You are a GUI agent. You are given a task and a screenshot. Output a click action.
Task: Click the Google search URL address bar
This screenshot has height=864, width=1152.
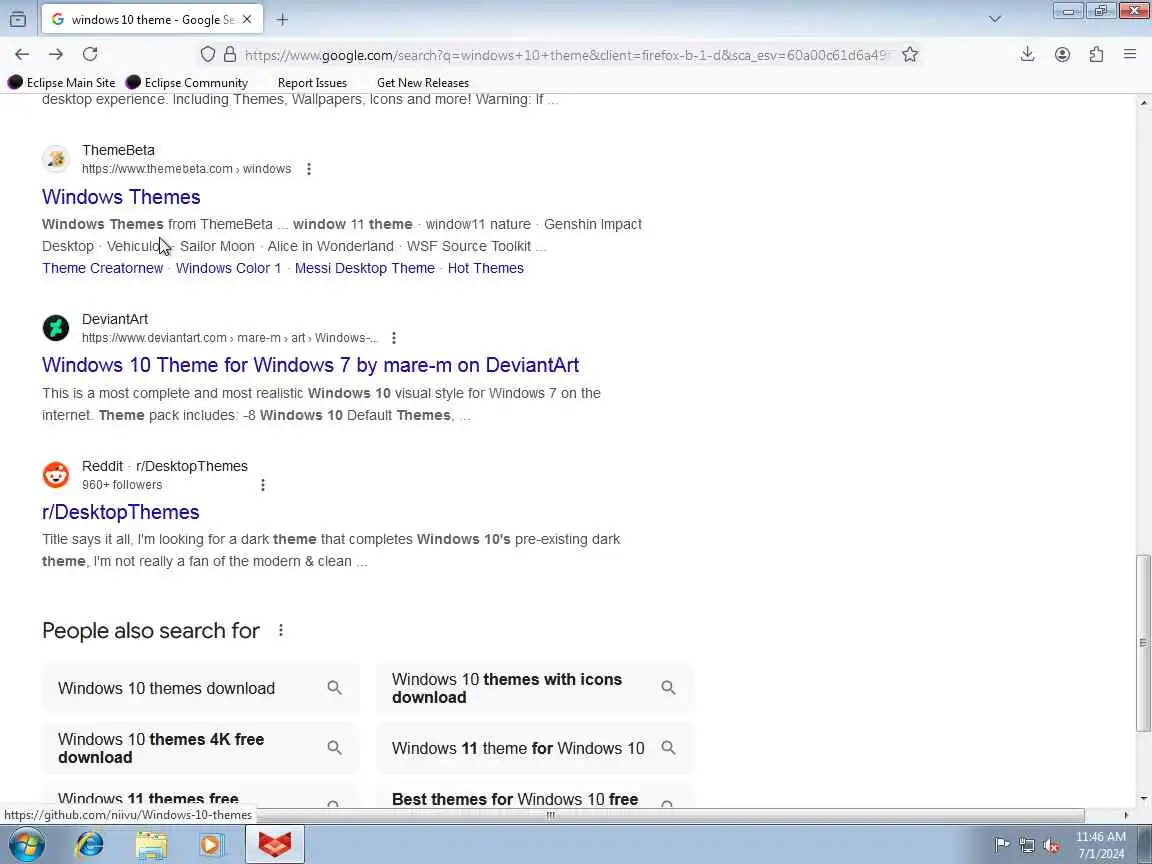tap(566, 55)
